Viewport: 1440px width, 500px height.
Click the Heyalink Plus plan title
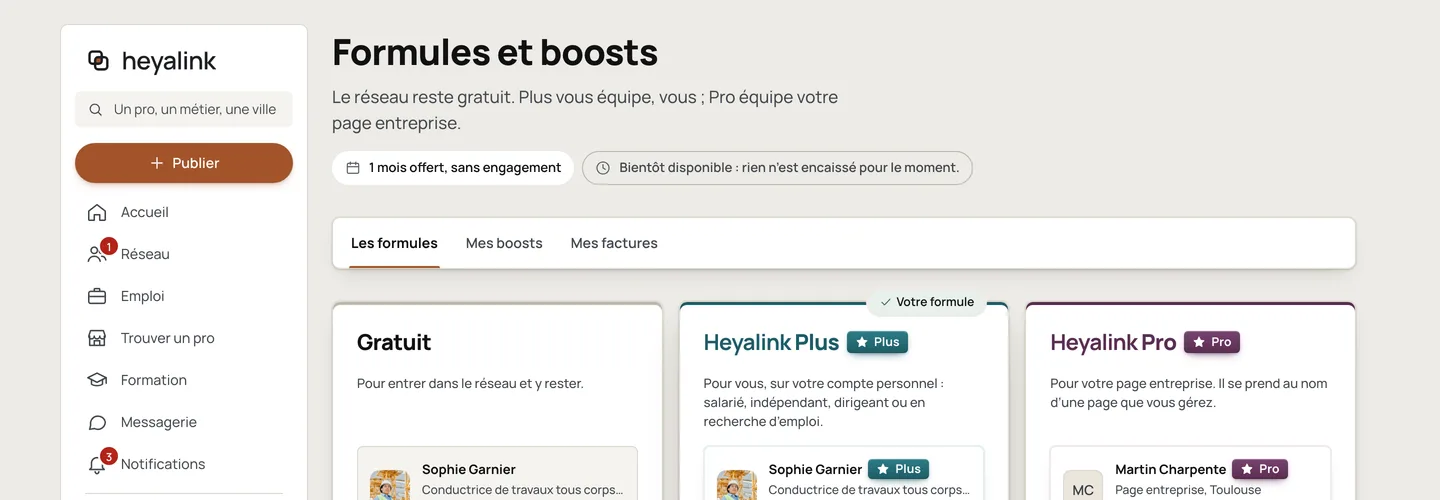click(x=771, y=342)
